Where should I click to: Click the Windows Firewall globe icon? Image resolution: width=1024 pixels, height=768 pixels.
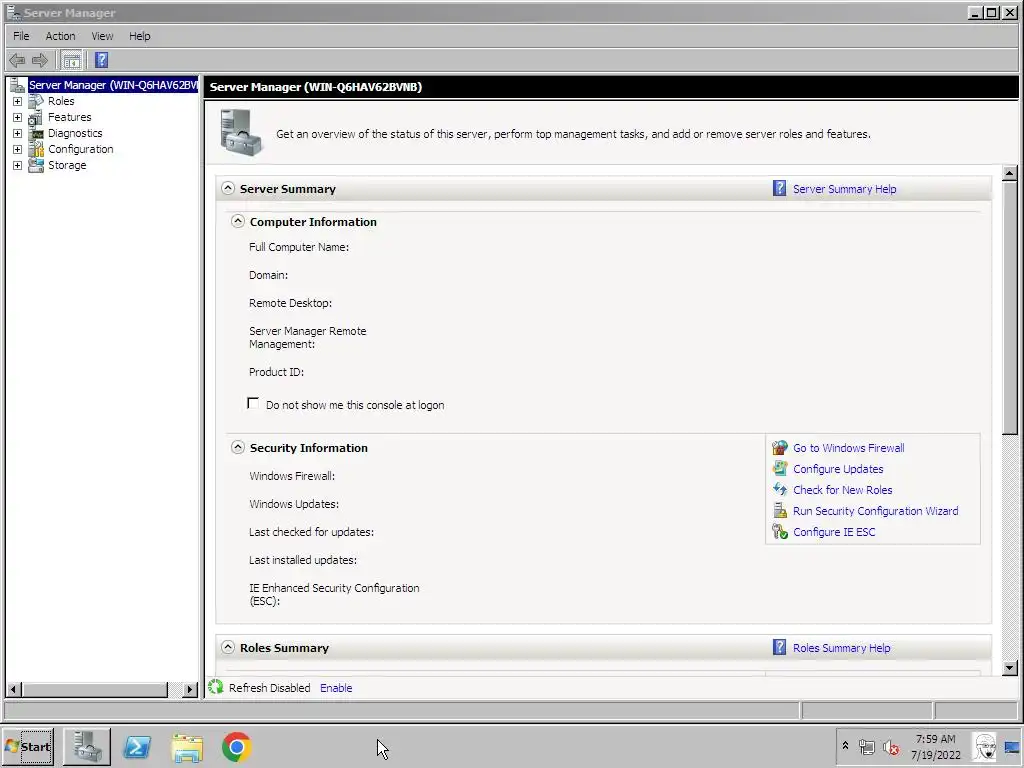[x=780, y=448]
